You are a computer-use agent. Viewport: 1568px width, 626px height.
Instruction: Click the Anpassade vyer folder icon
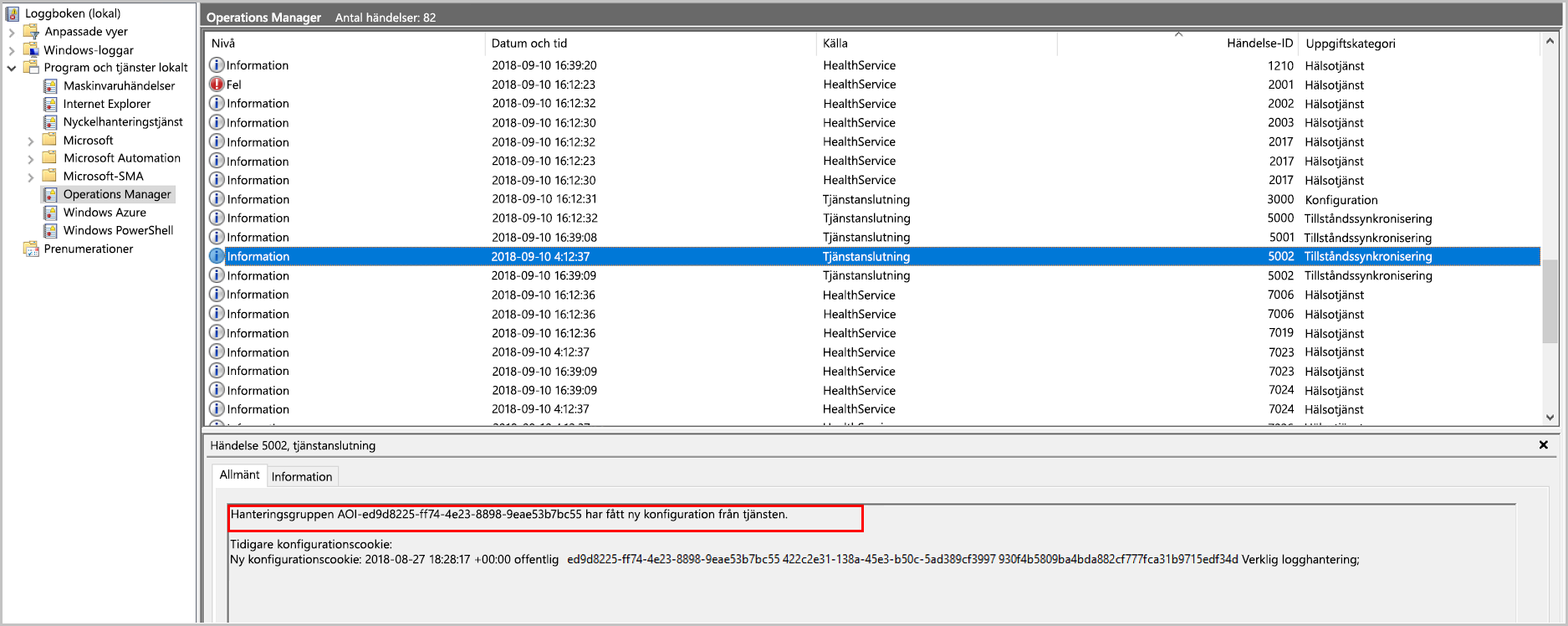click(x=31, y=32)
